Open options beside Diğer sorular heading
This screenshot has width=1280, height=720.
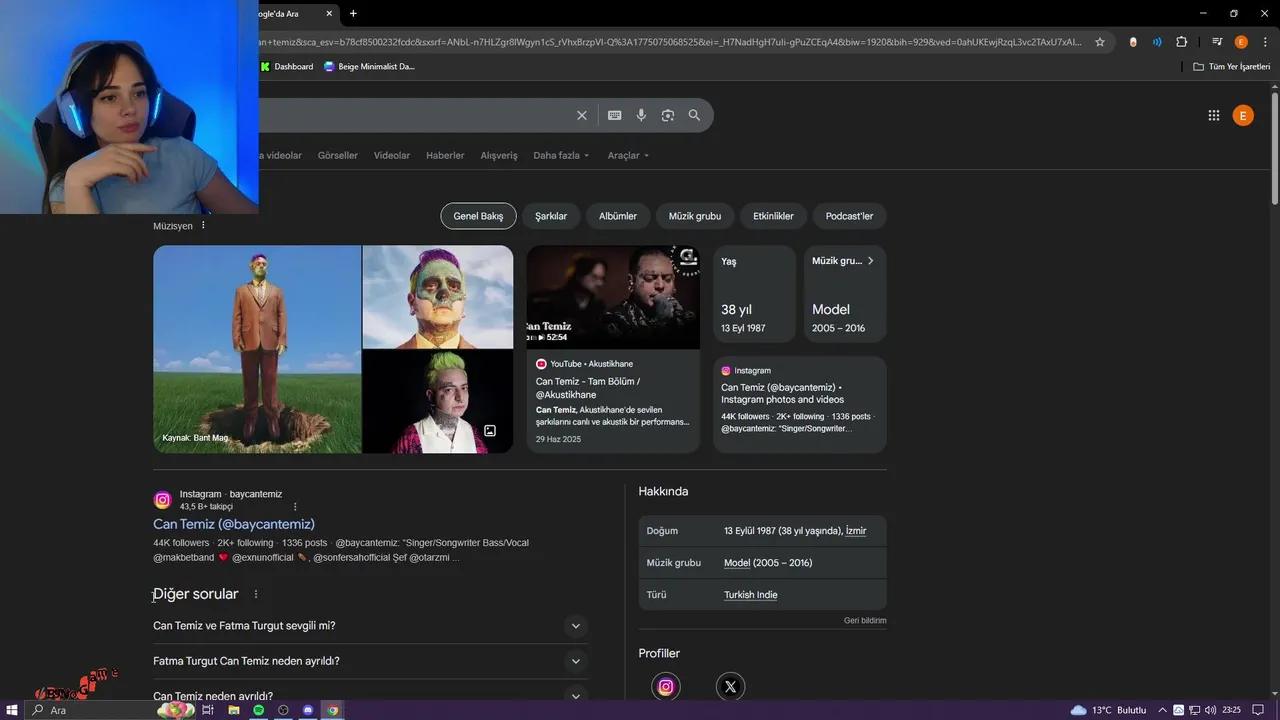255,594
